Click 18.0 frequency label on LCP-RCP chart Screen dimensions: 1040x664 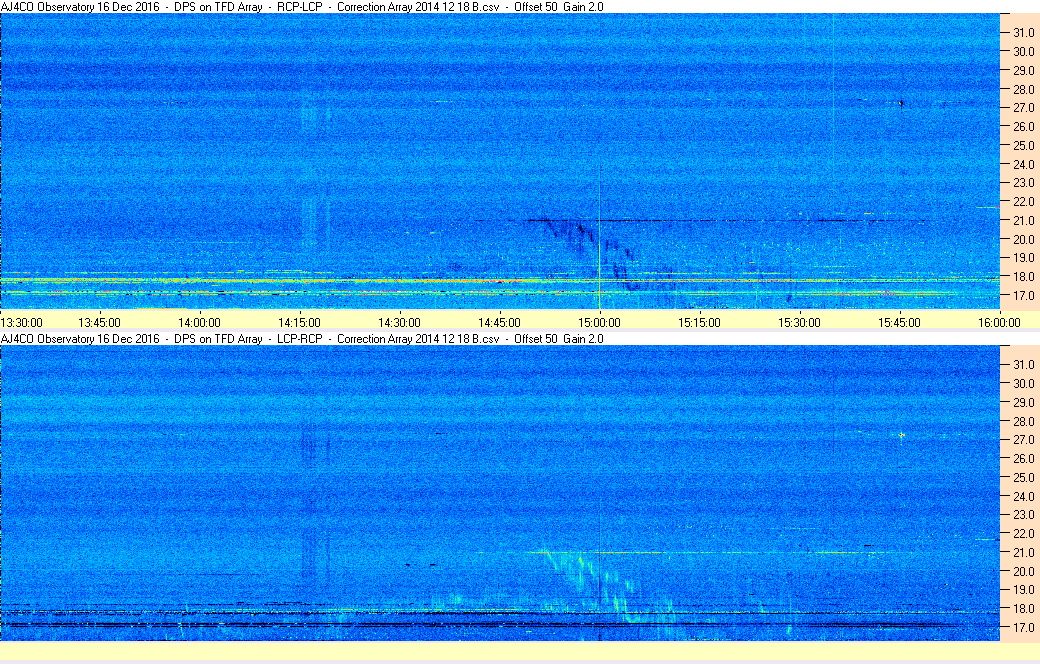click(x=1023, y=608)
